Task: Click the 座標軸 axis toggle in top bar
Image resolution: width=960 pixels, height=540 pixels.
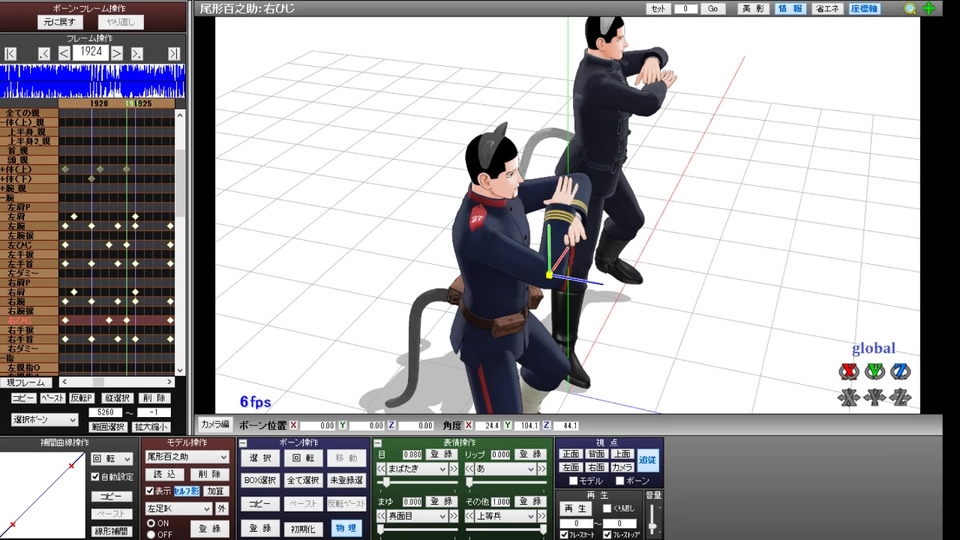Action: pos(864,9)
